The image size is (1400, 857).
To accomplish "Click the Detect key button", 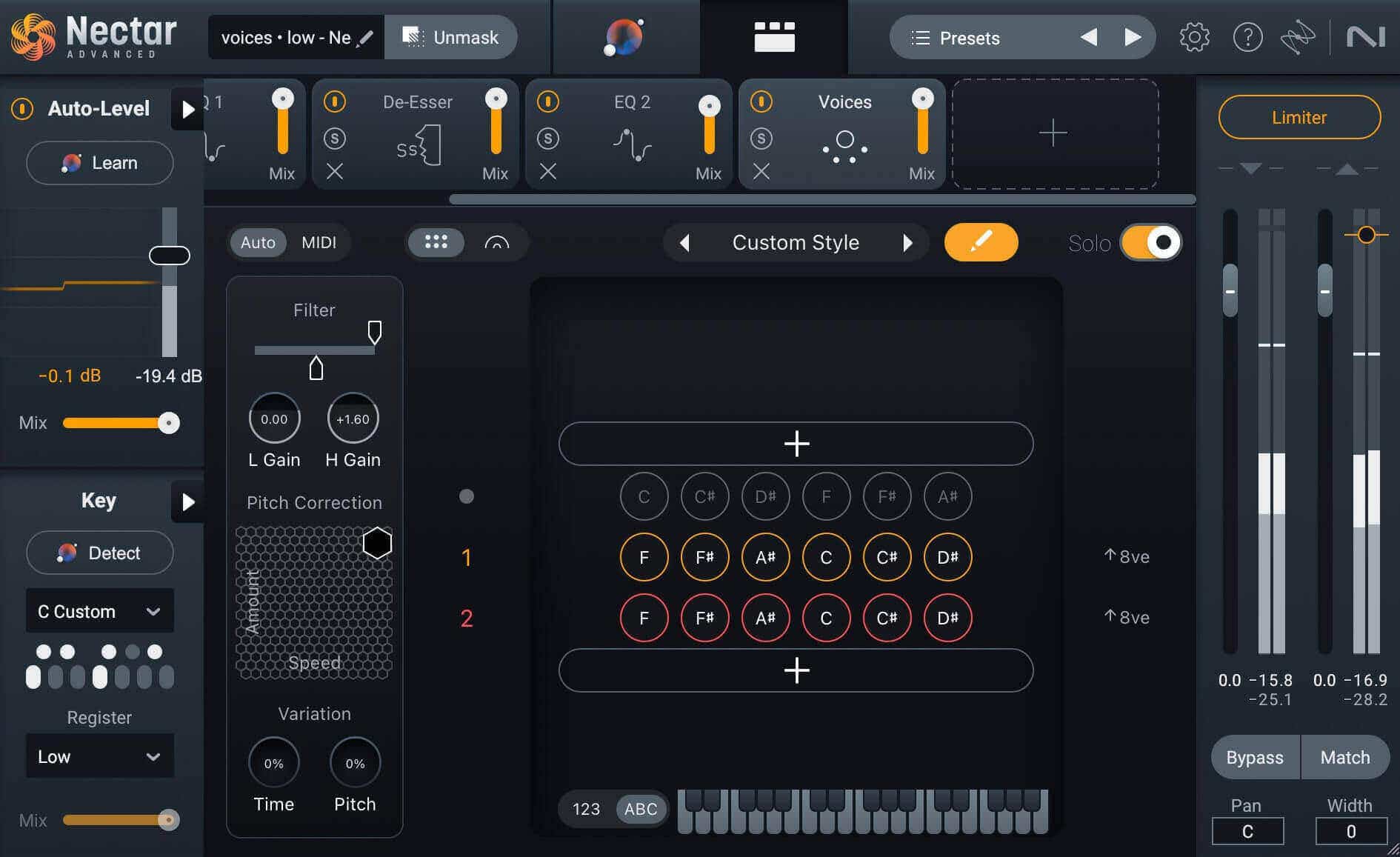I will pyautogui.click(x=100, y=553).
